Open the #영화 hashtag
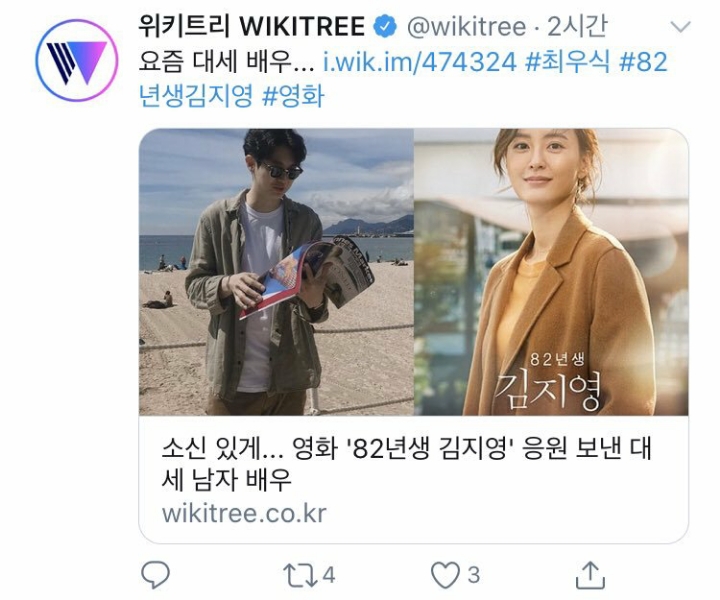Image resolution: width=720 pixels, height=600 pixels. [293, 96]
